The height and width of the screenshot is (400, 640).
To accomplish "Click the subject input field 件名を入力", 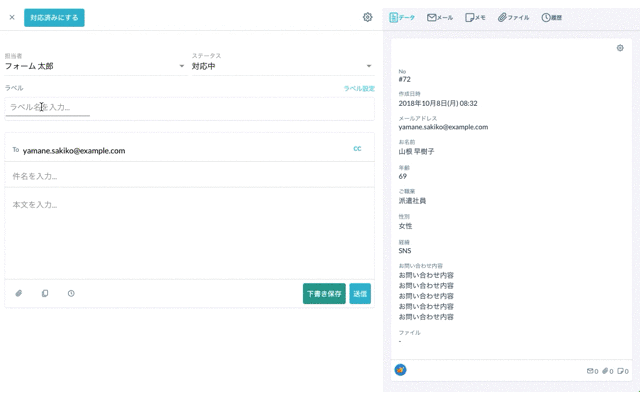I will pos(189,176).
